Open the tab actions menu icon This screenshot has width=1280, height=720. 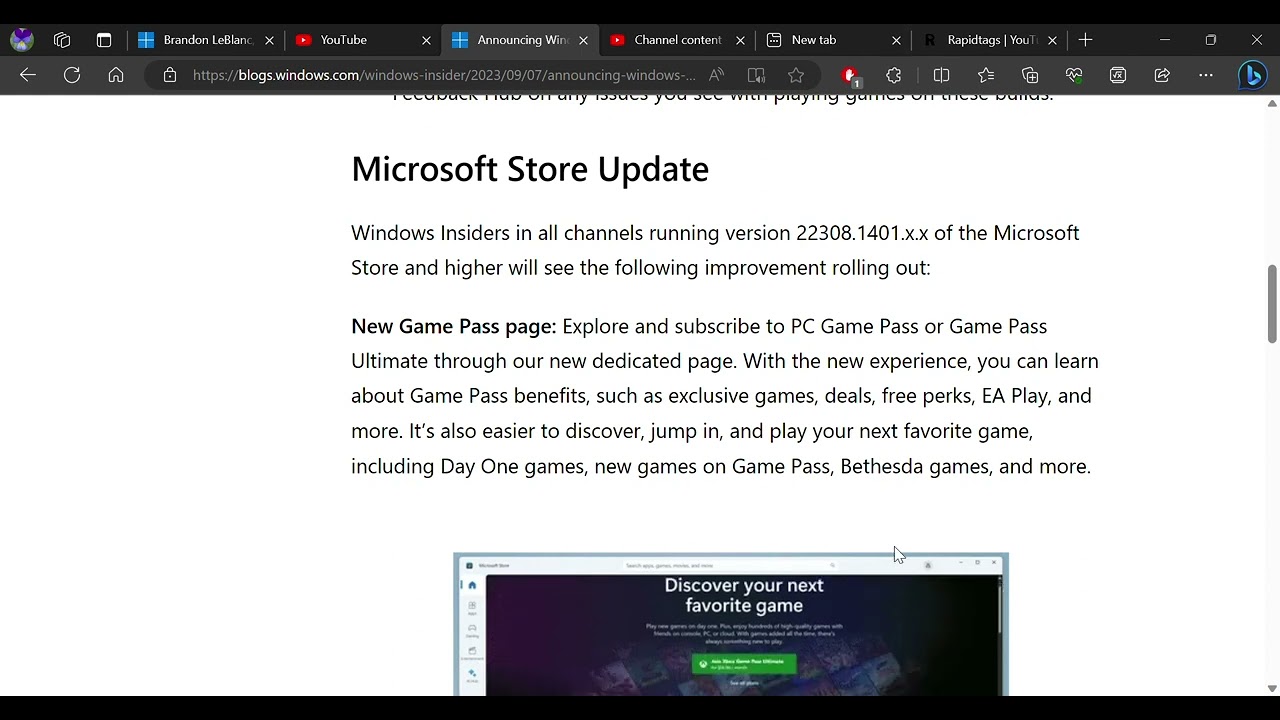104,40
